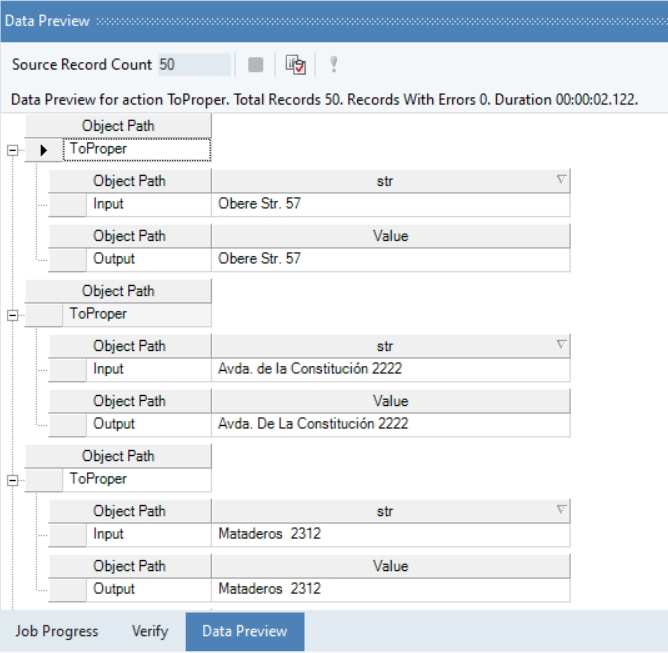Click the Source Record Count input field
Screen dimensions: 668x653
pyautogui.click(x=194, y=65)
